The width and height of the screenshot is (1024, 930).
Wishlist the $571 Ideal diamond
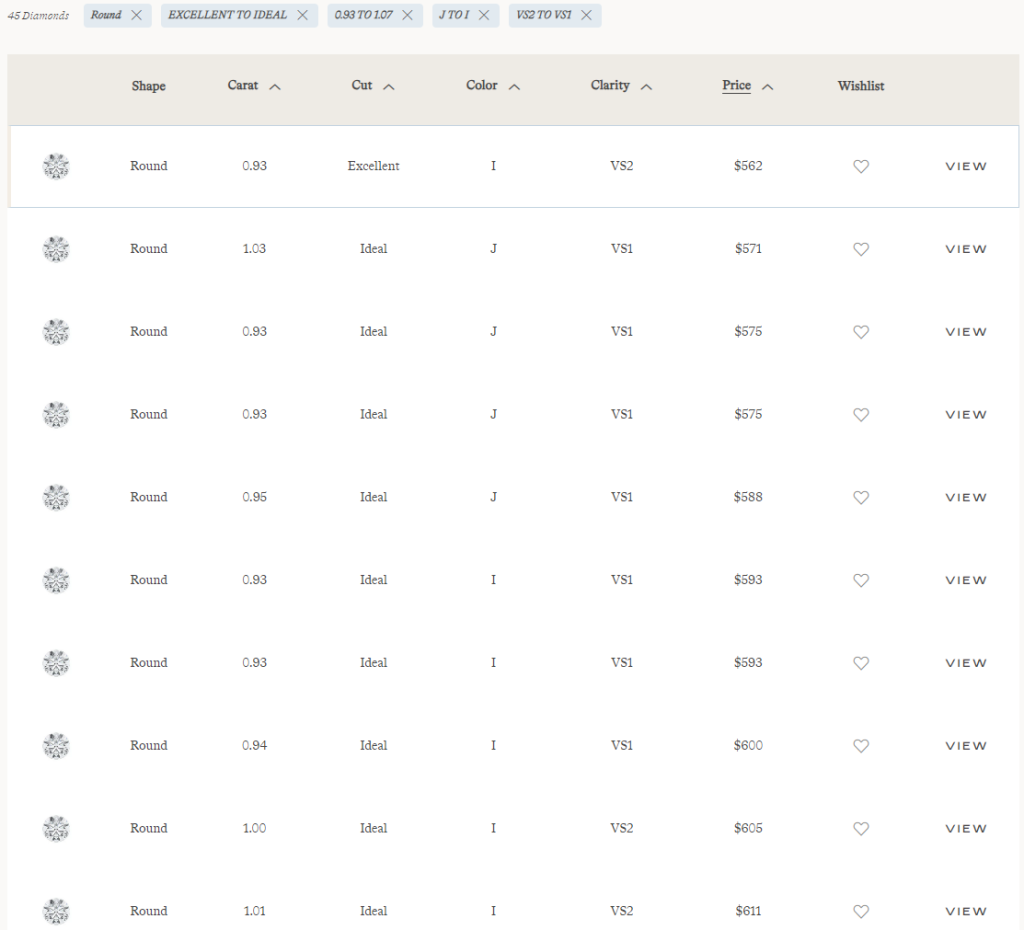click(x=861, y=249)
